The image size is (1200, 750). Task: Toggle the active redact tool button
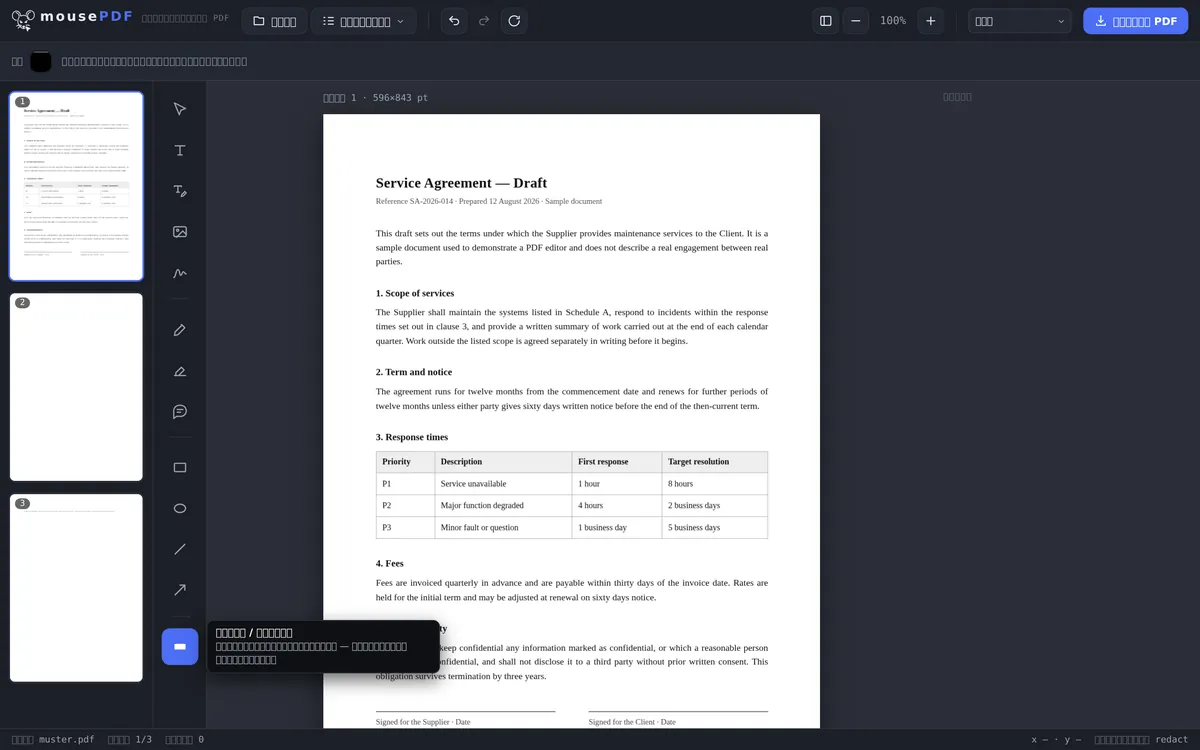pos(180,647)
